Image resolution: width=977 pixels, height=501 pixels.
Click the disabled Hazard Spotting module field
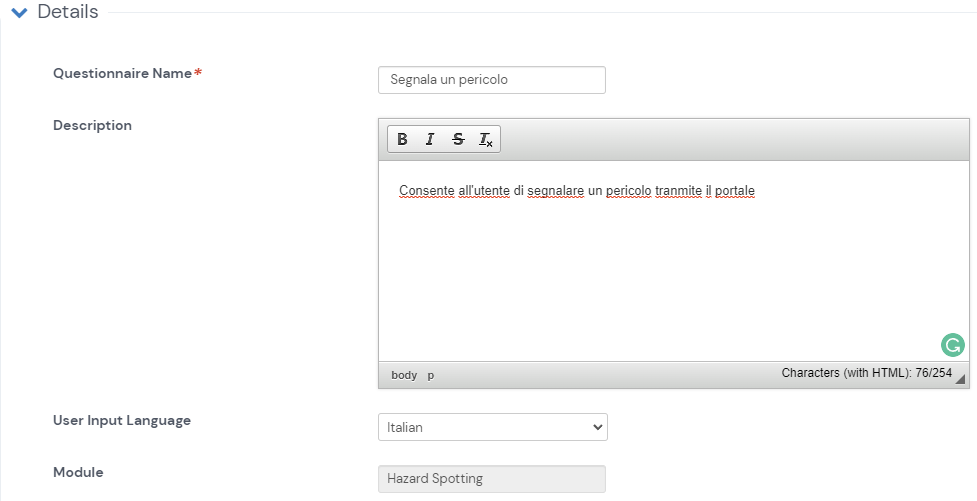[491, 479]
